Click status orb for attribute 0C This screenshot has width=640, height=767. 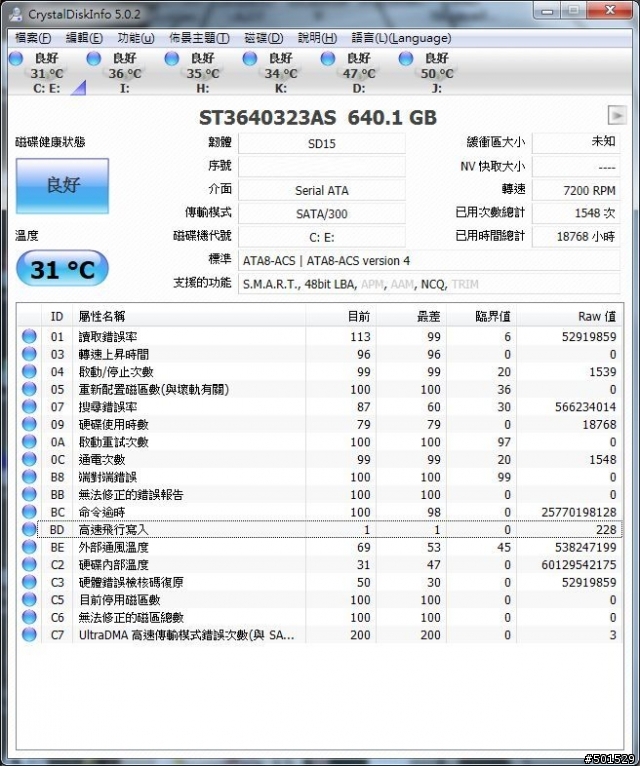[x=29, y=460]
